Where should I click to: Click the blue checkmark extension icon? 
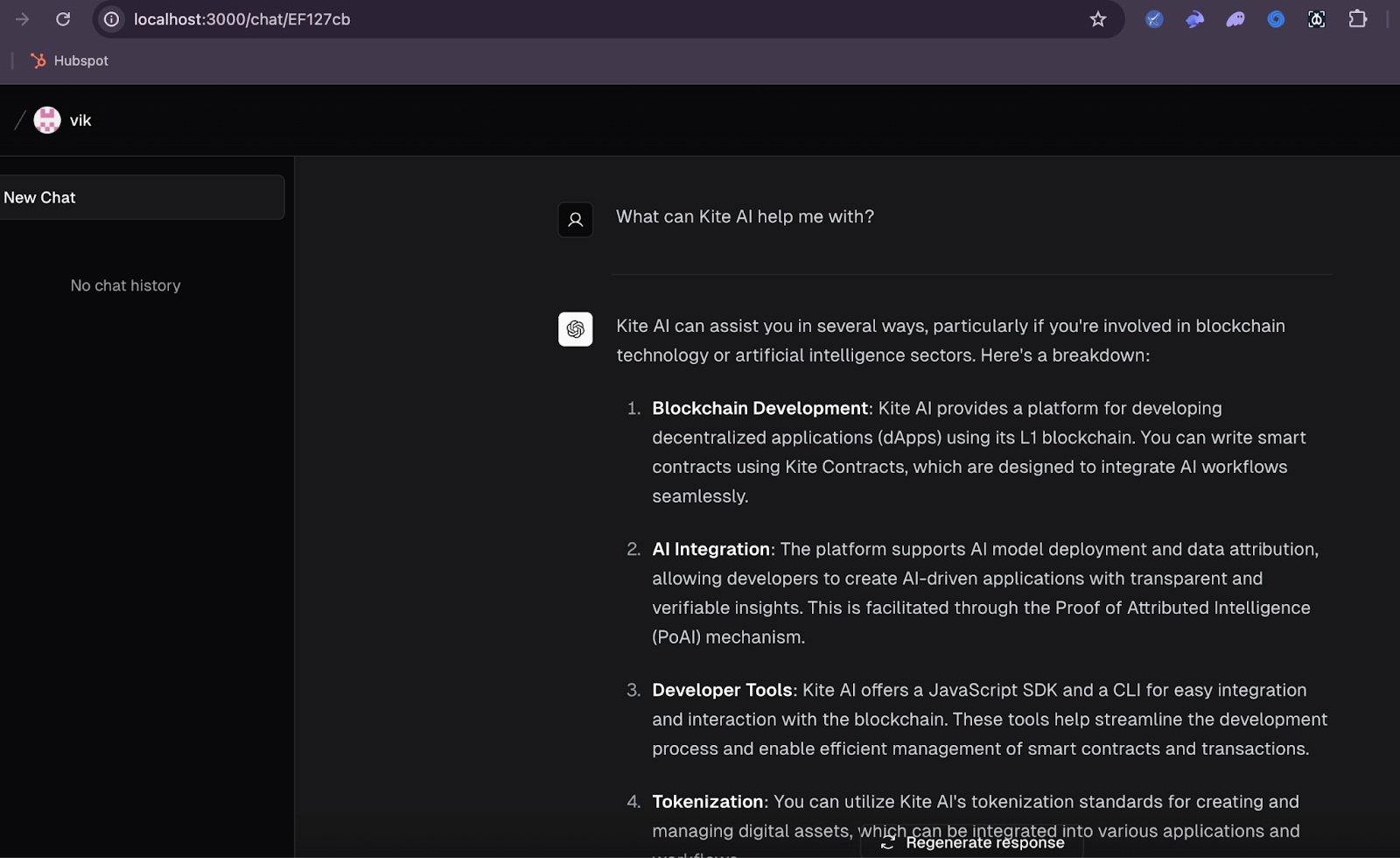pos(1154,19)
